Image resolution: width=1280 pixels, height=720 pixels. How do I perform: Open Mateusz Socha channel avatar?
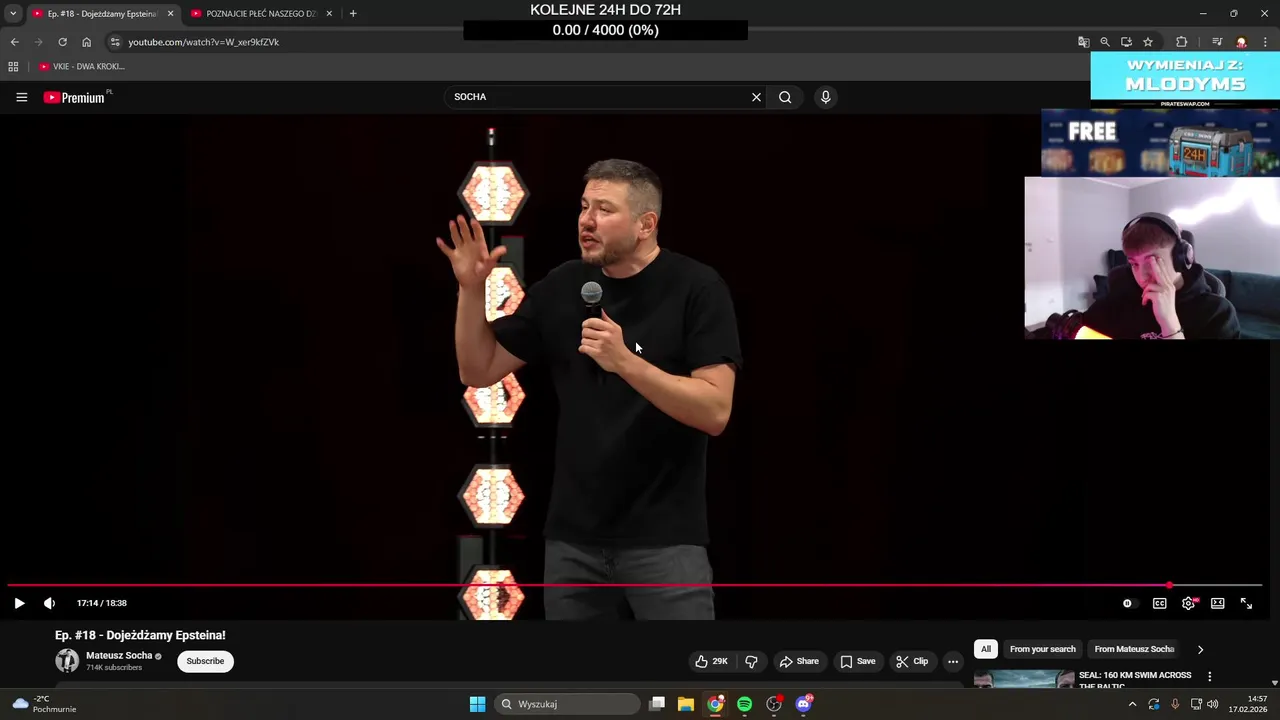(x=67, y=661)
